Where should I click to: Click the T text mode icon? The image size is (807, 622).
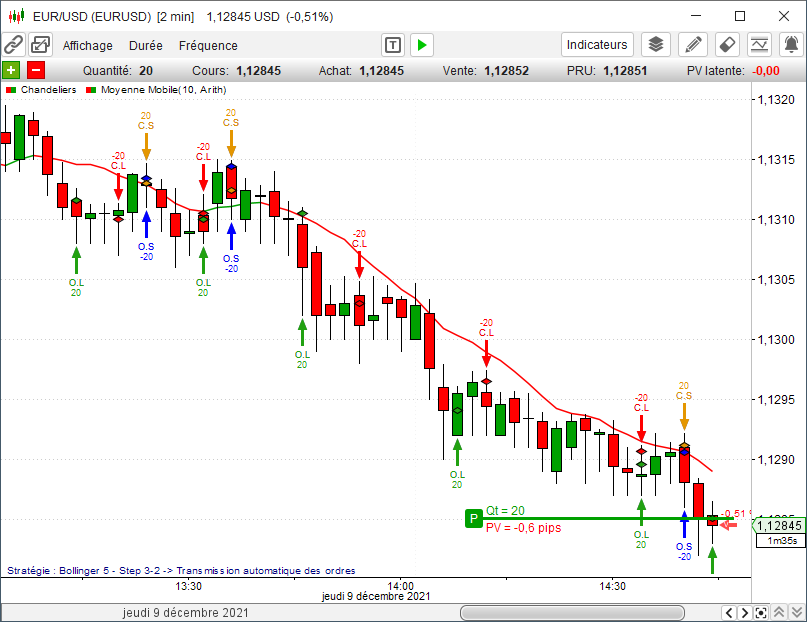[x=393, y=45]
